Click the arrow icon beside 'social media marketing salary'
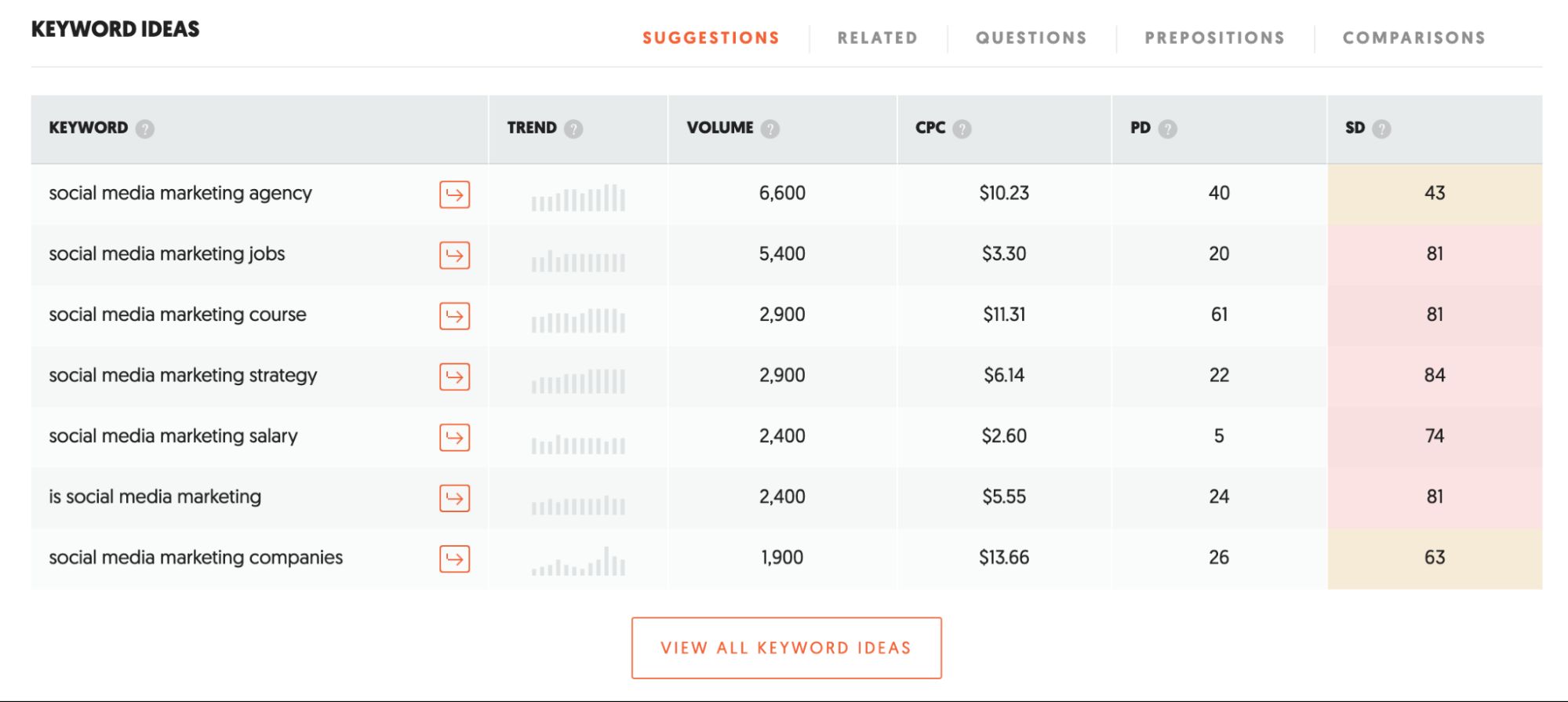Screen dimensions: 1568x702 pyautogui.click(x=453, y=438)
